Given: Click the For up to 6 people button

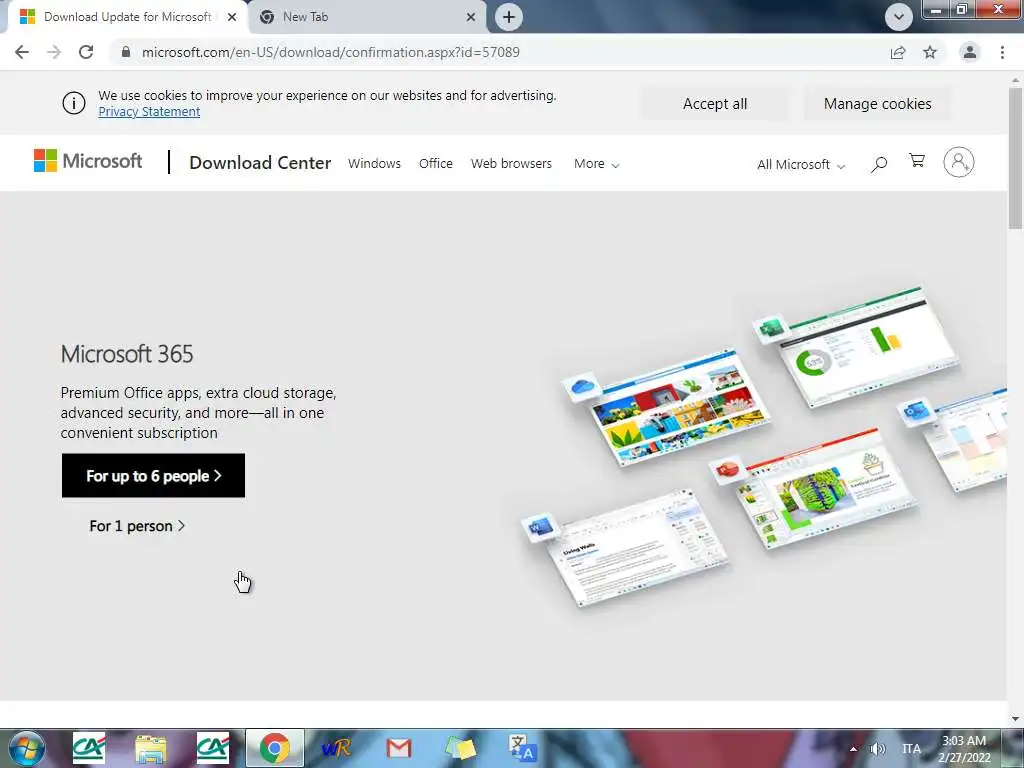Looking at the screenshot, I should (153, 475).
